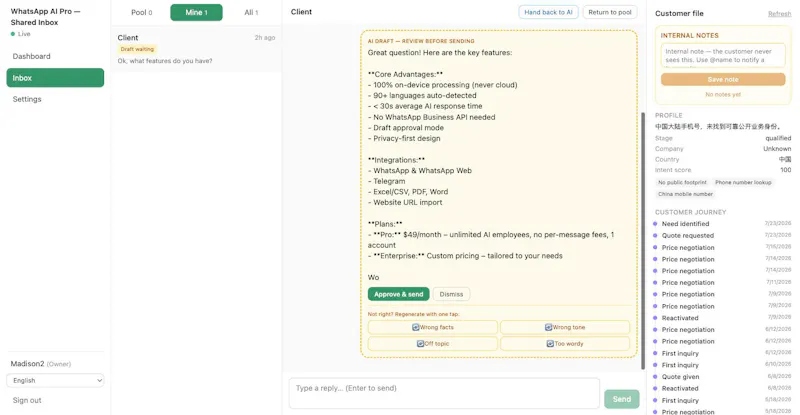Click the Wrong facts regenerate icon
The image size is (800, 415).
click(415, 327)
